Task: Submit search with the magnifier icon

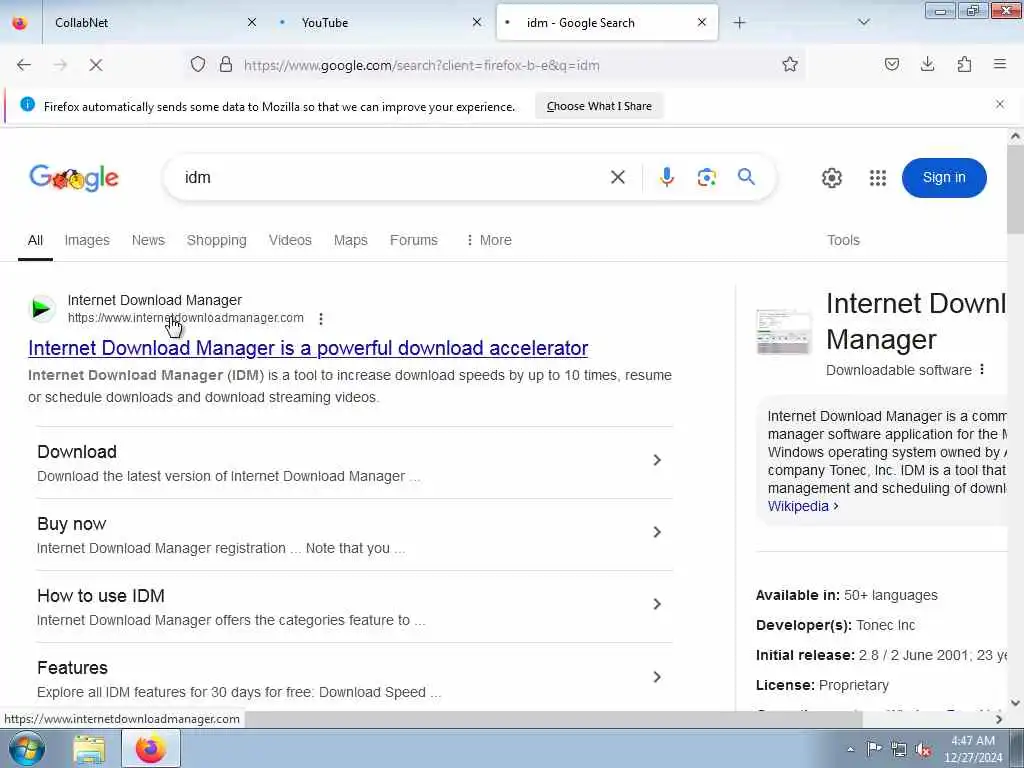Action: [x=746, y=177]
